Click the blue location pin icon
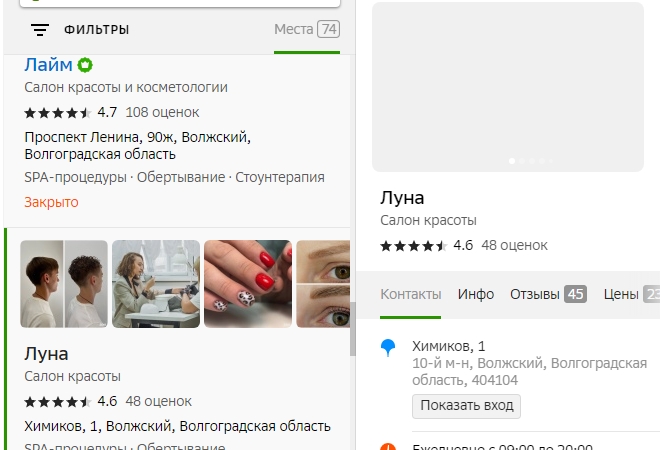 pos(389,347)
